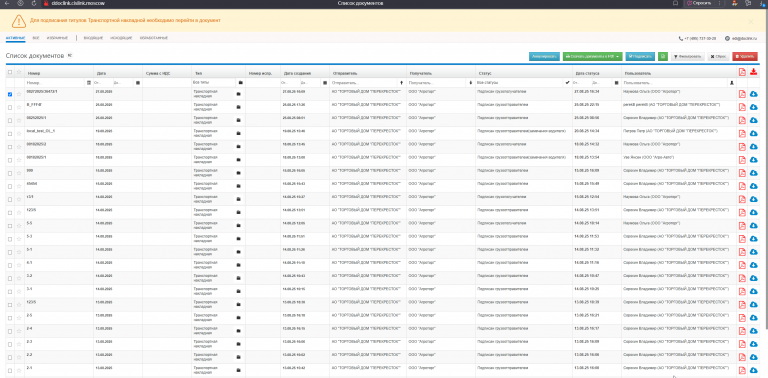This screenshot has width=768, height=378.
Task: Check the checkbox for row 5-5
Action: [10, 226]
